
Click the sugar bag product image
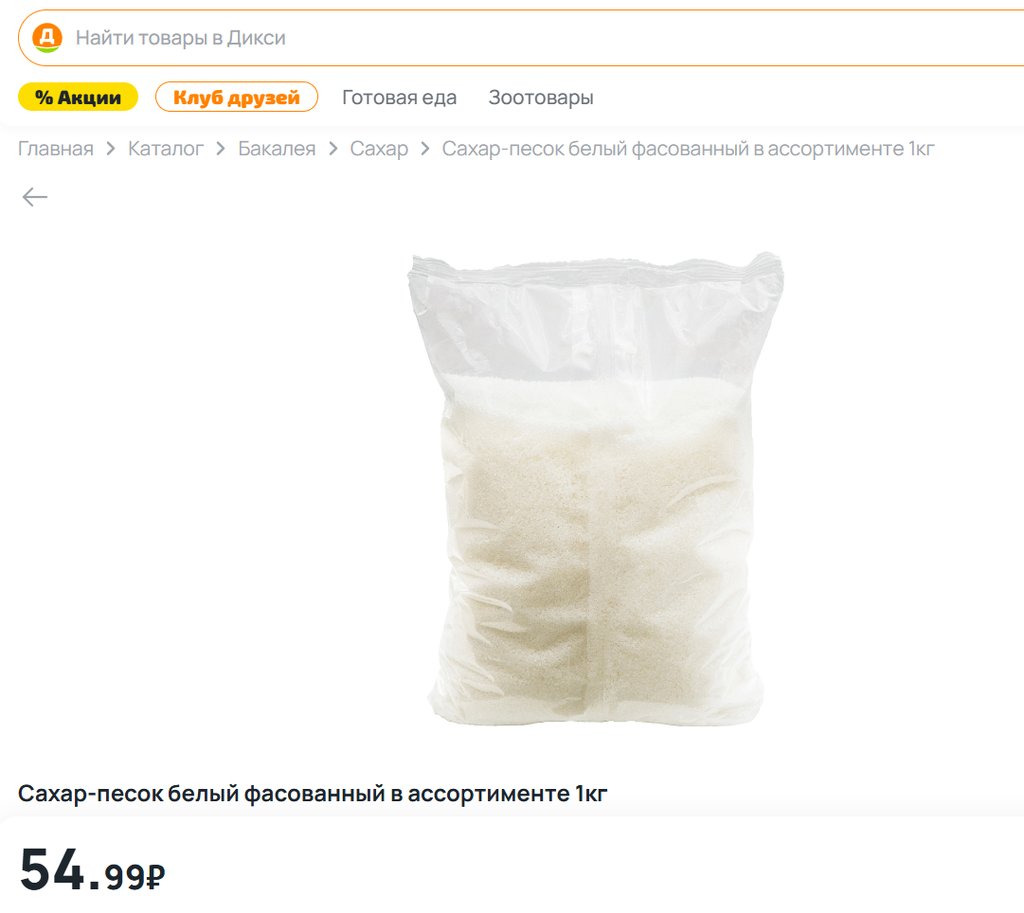(596, 489)
